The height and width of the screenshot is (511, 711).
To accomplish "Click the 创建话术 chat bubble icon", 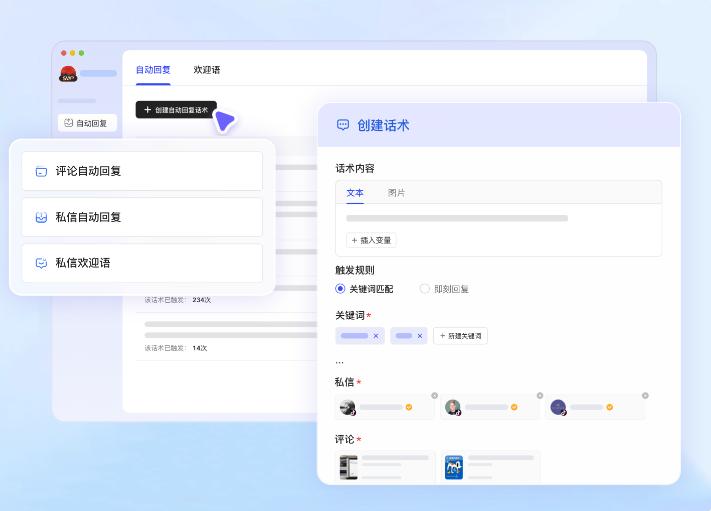I will [343, 125].
